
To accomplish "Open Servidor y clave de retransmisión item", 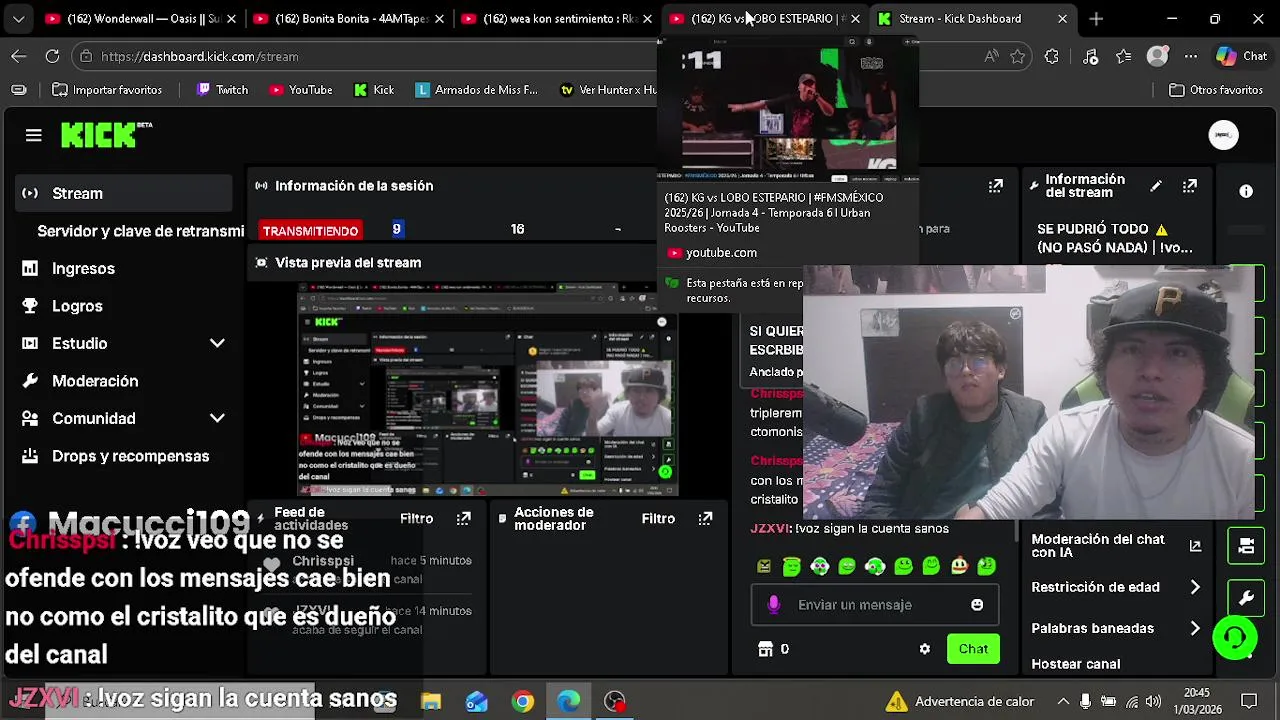I will pyautogui.click(x=140, y=231).
